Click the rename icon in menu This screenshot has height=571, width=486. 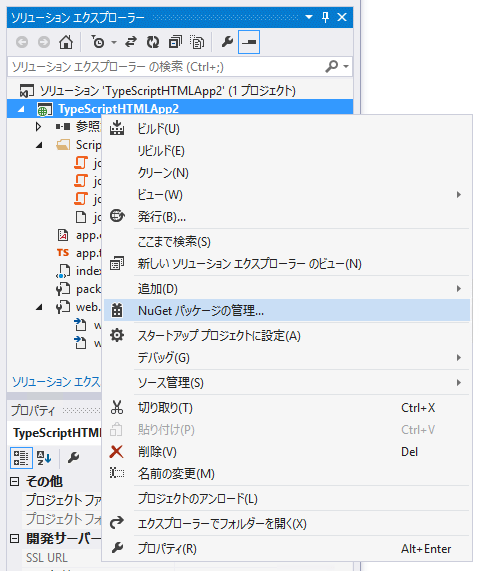pos(117,473)
